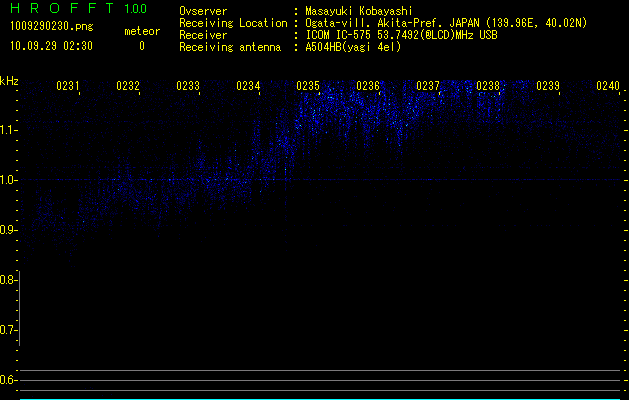Click the 0232 time marker
Screen dimensions: 629x400
128,86
